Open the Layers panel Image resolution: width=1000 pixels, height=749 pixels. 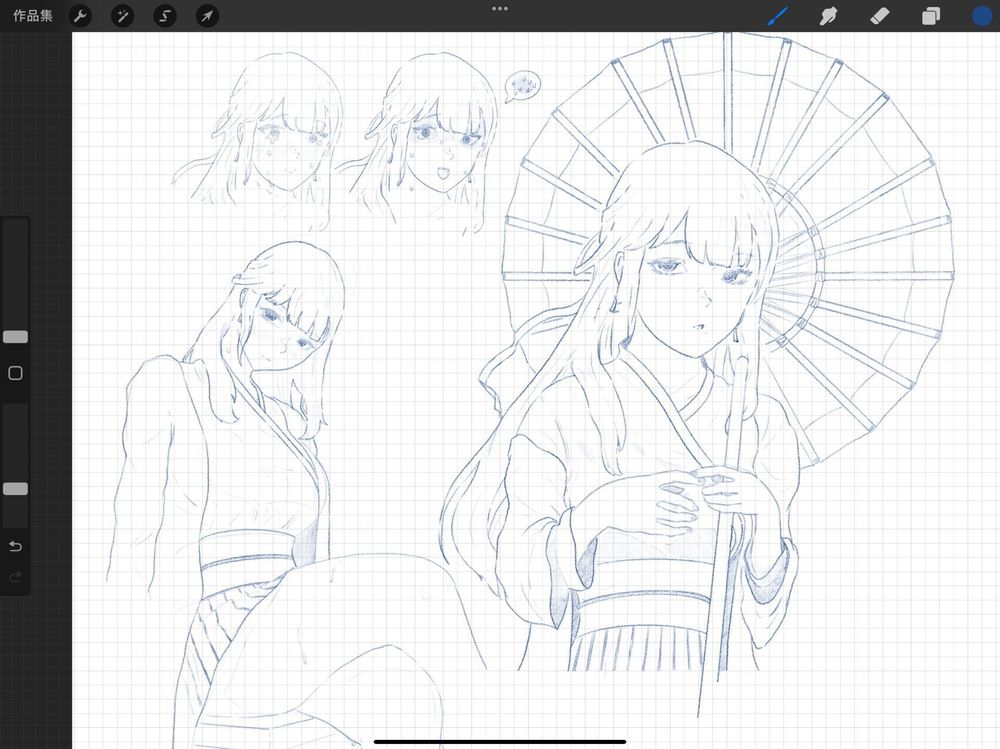(x=931, y=16)
